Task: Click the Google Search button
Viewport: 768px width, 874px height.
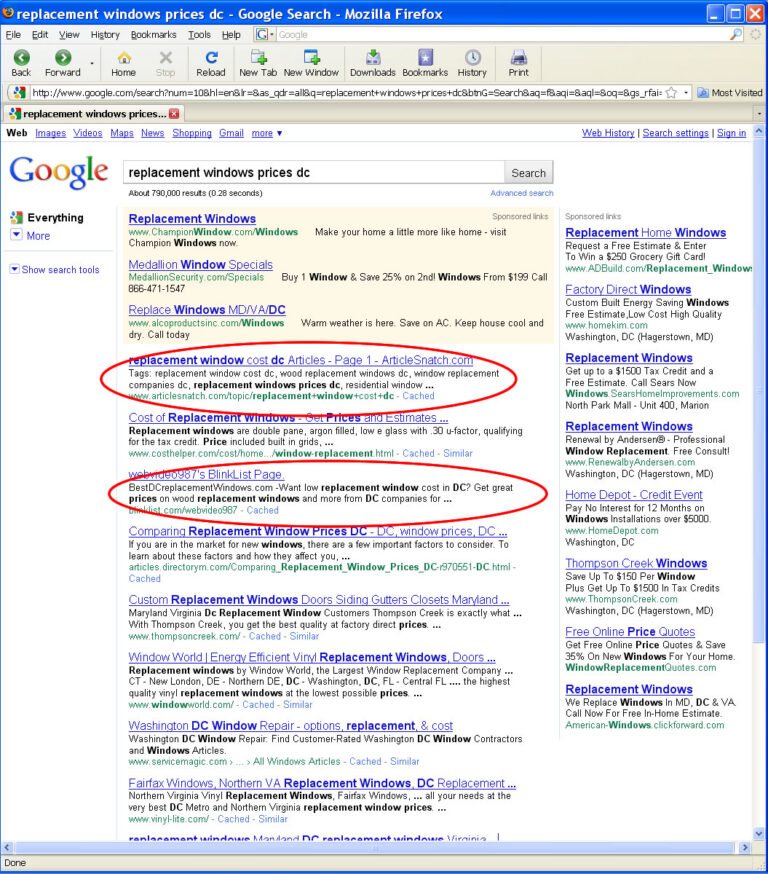Action: 528,173
